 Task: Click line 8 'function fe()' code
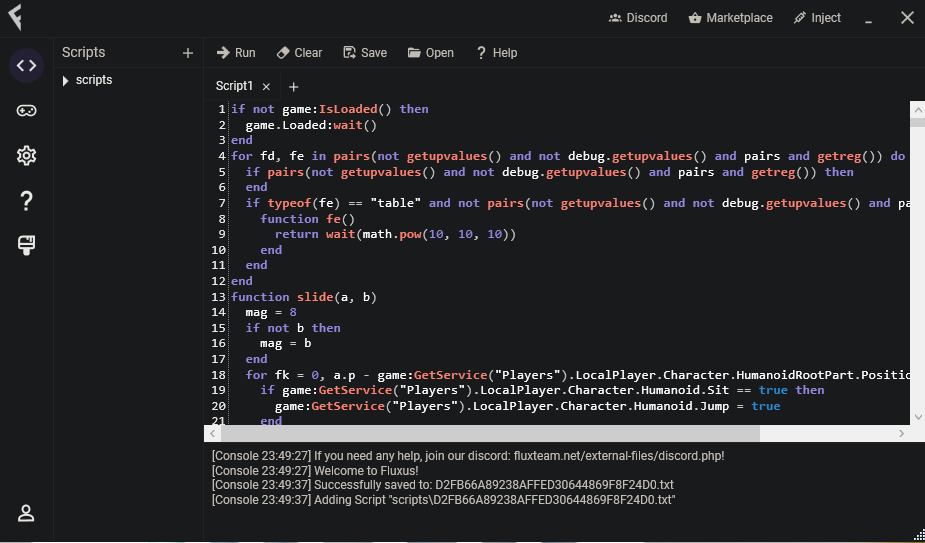coord(307,219)
